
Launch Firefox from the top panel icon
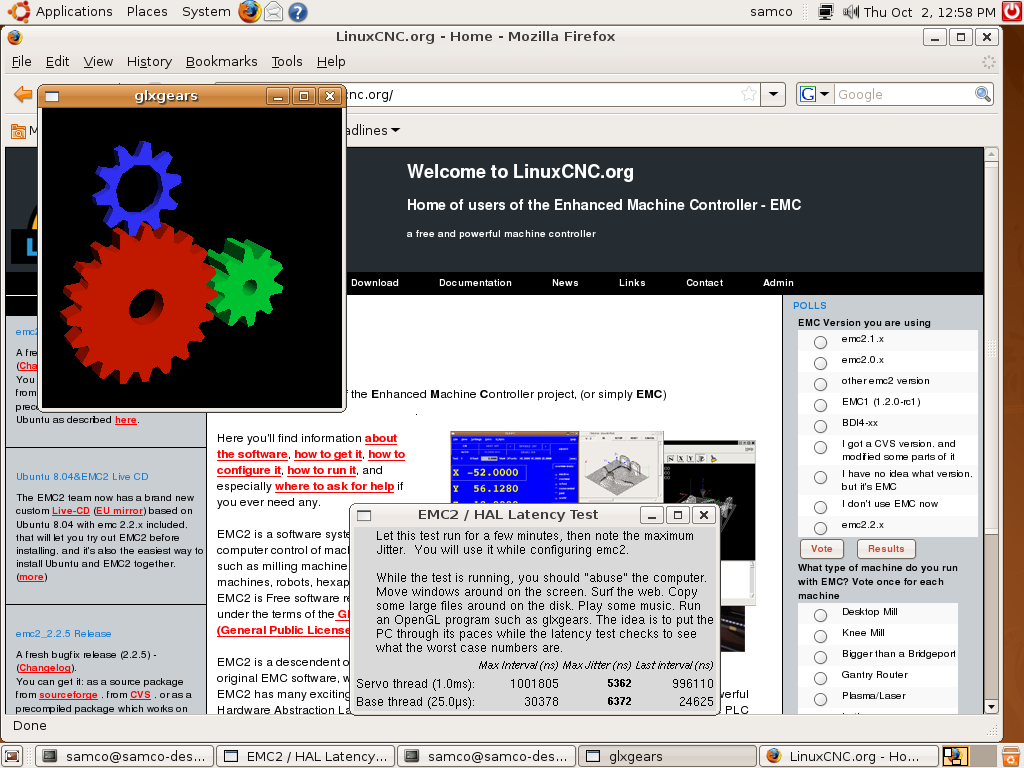(x=250, y=12)
